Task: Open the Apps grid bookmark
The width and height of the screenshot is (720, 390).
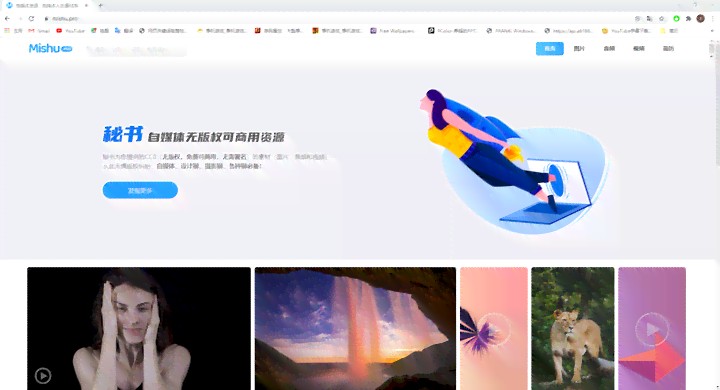Action: [x=13, y=31]
